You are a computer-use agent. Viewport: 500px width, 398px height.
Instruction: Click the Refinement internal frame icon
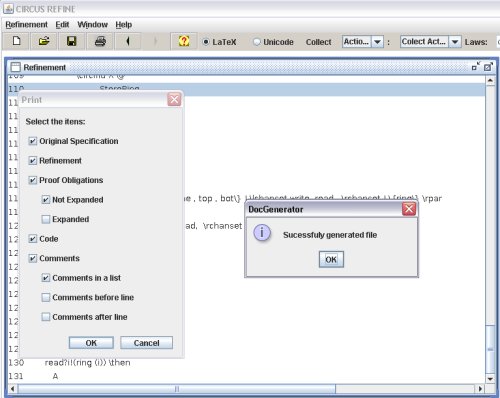tap(15, 67)
